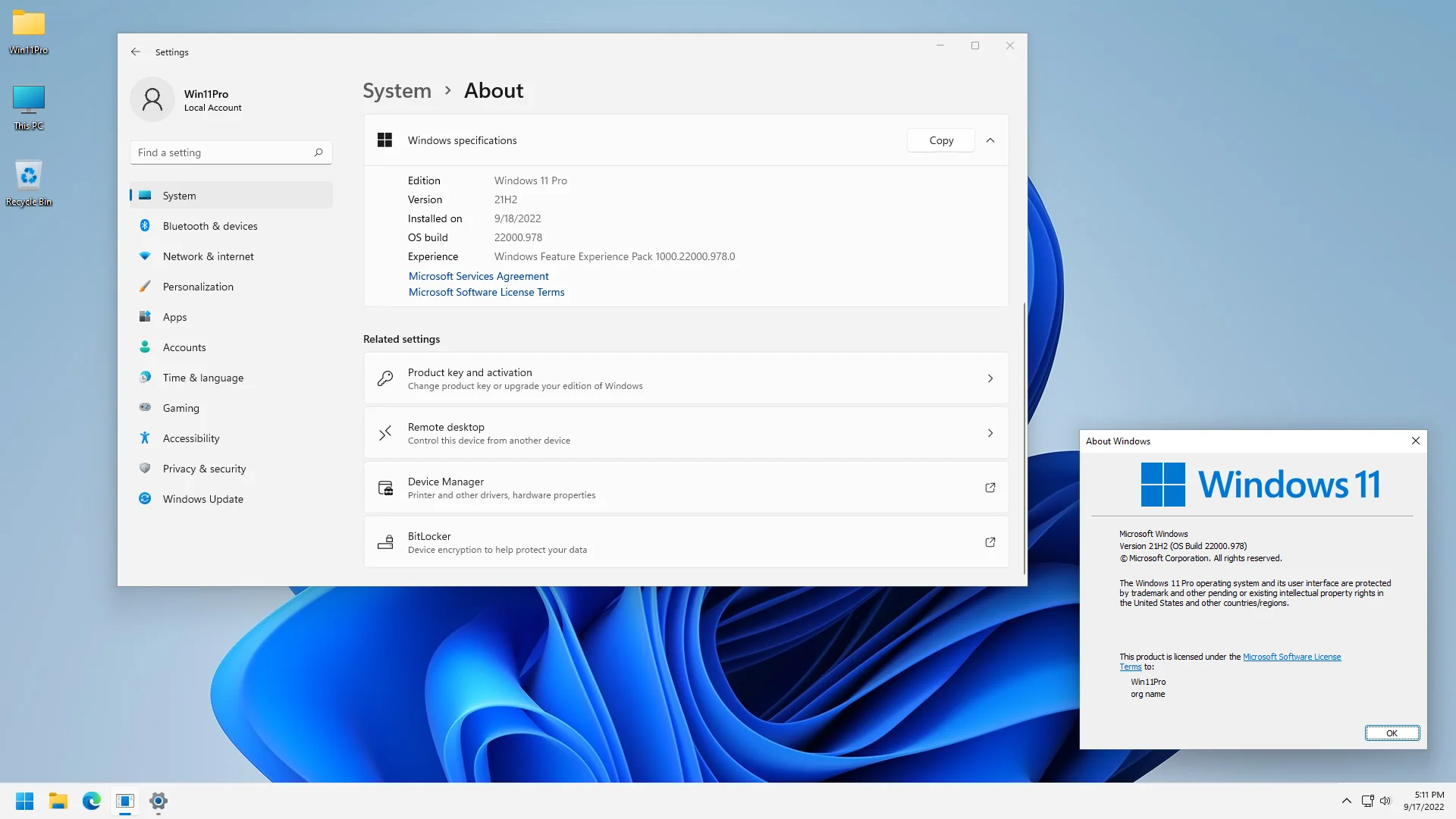Click OK in About Windows dialog

[x=1392, y=733]
